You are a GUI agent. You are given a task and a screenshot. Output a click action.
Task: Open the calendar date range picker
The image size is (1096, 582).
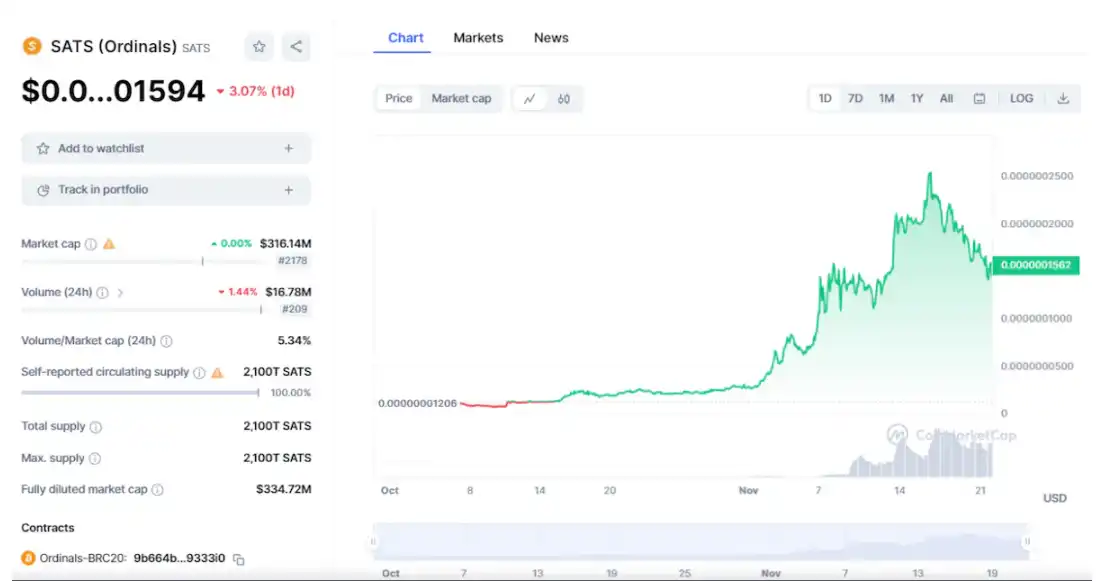pos(979,98)
